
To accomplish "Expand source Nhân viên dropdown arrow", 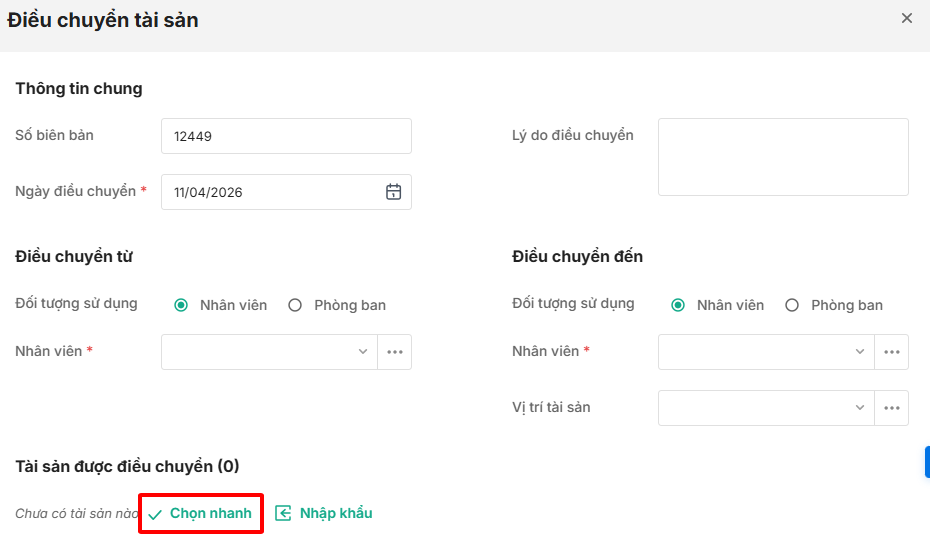I will point(362,352).
